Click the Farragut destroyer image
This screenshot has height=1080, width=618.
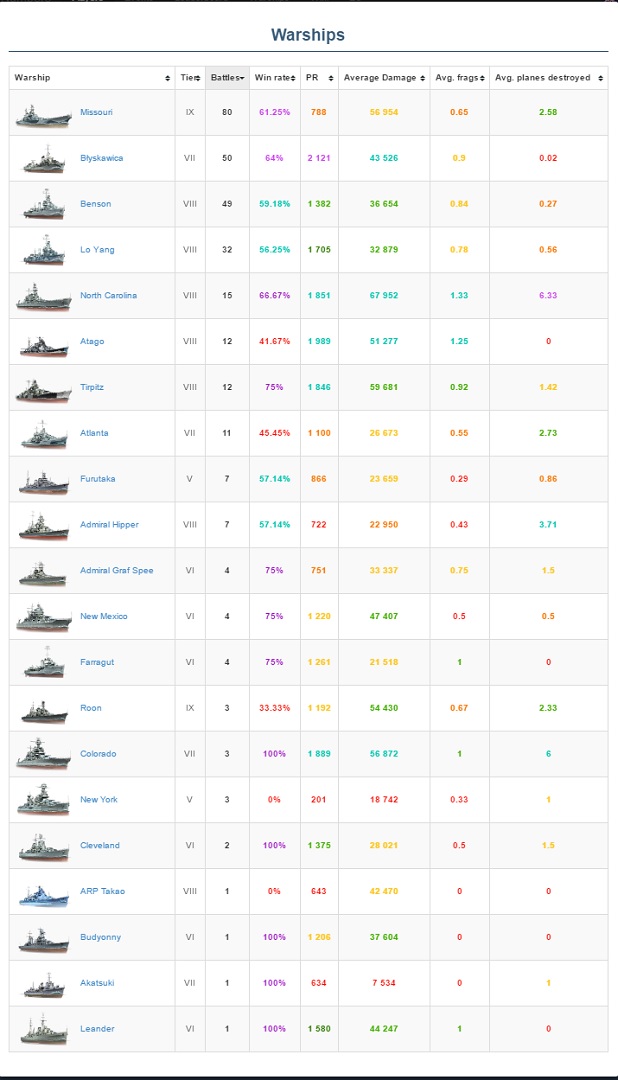pos(44,664)
